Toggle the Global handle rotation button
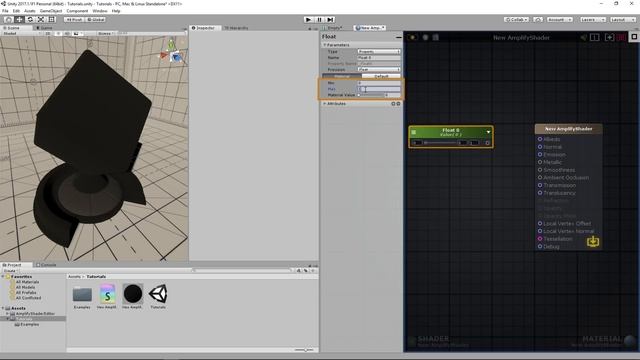The width and height of the screenshot is (640, 360). [x=96, y=20]
